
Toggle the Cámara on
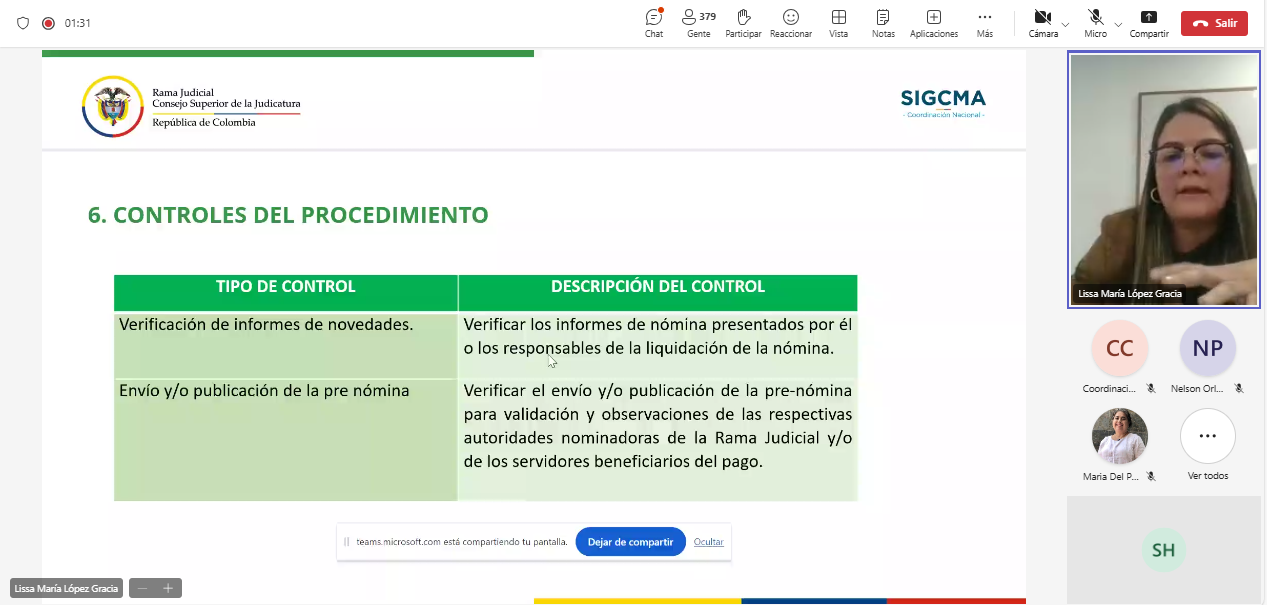[x=1043, y=23]
